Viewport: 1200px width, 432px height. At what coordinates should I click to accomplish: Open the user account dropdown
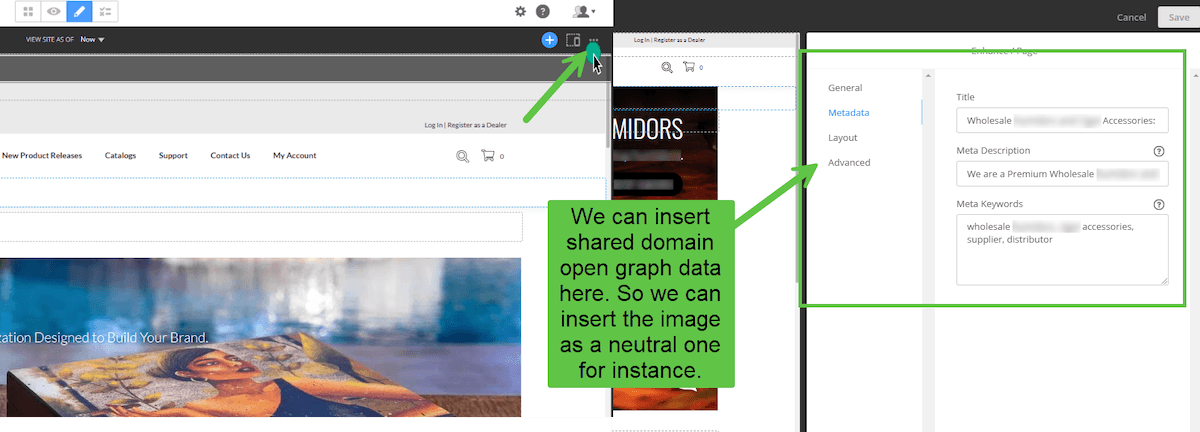584,12
